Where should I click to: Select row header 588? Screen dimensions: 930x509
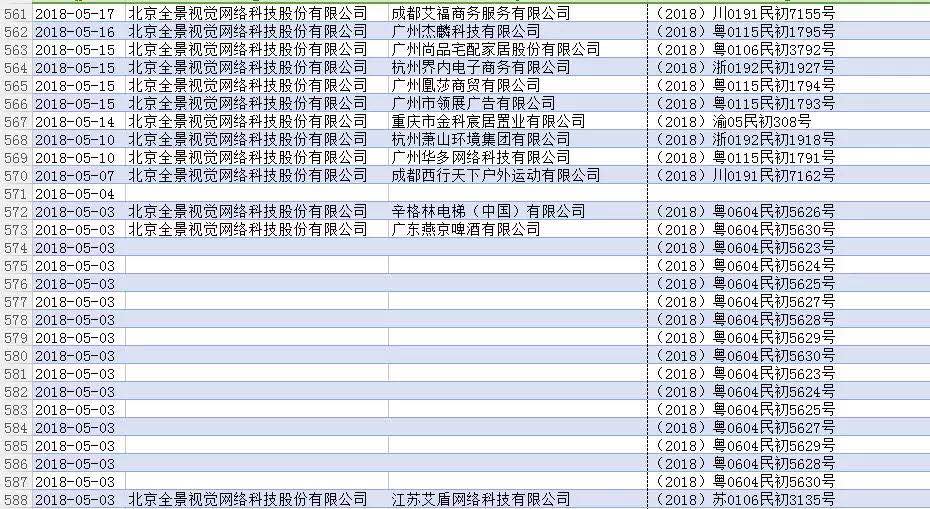16,499
